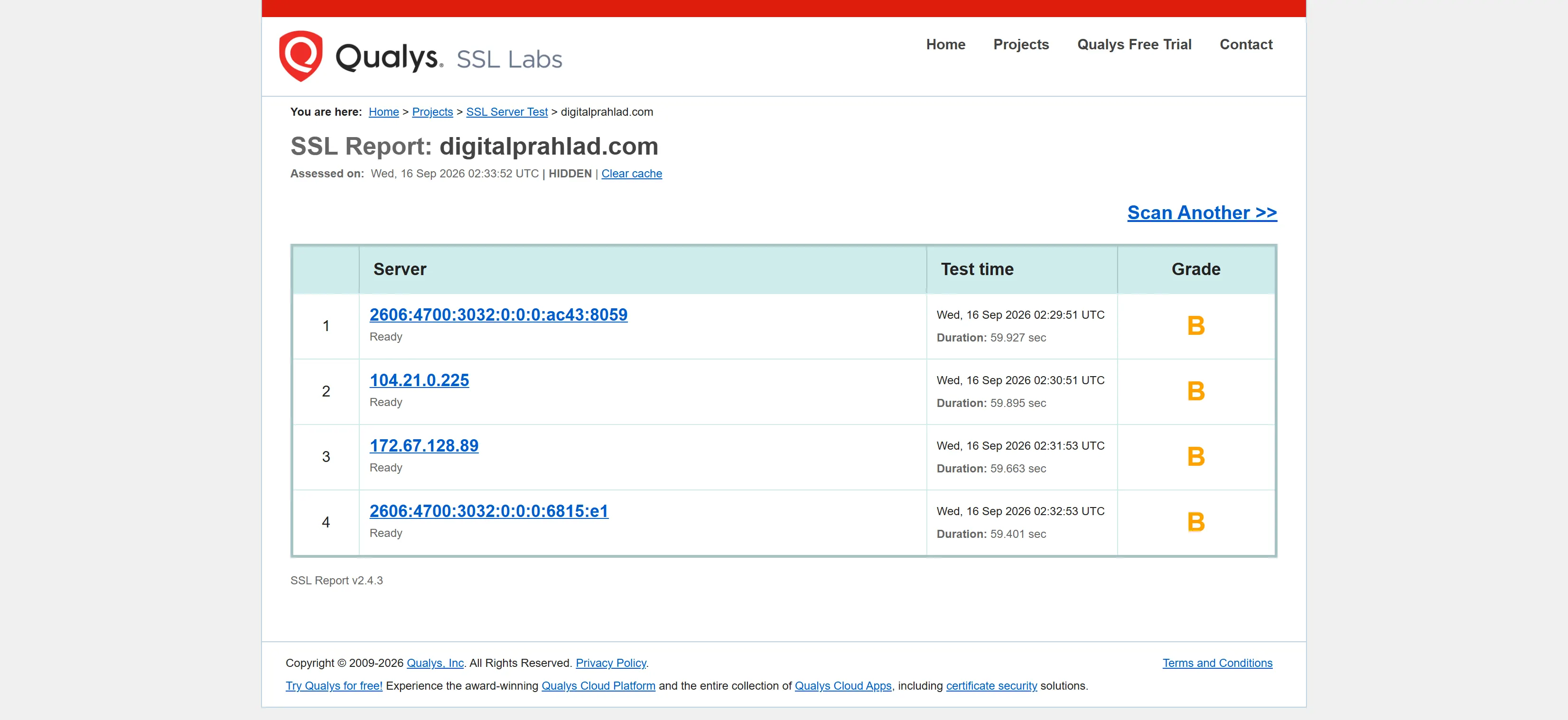The width and height of the screenshot is (1568, 720).
Task: Click the Qualys shield logo icon
Action: (301, 56)
